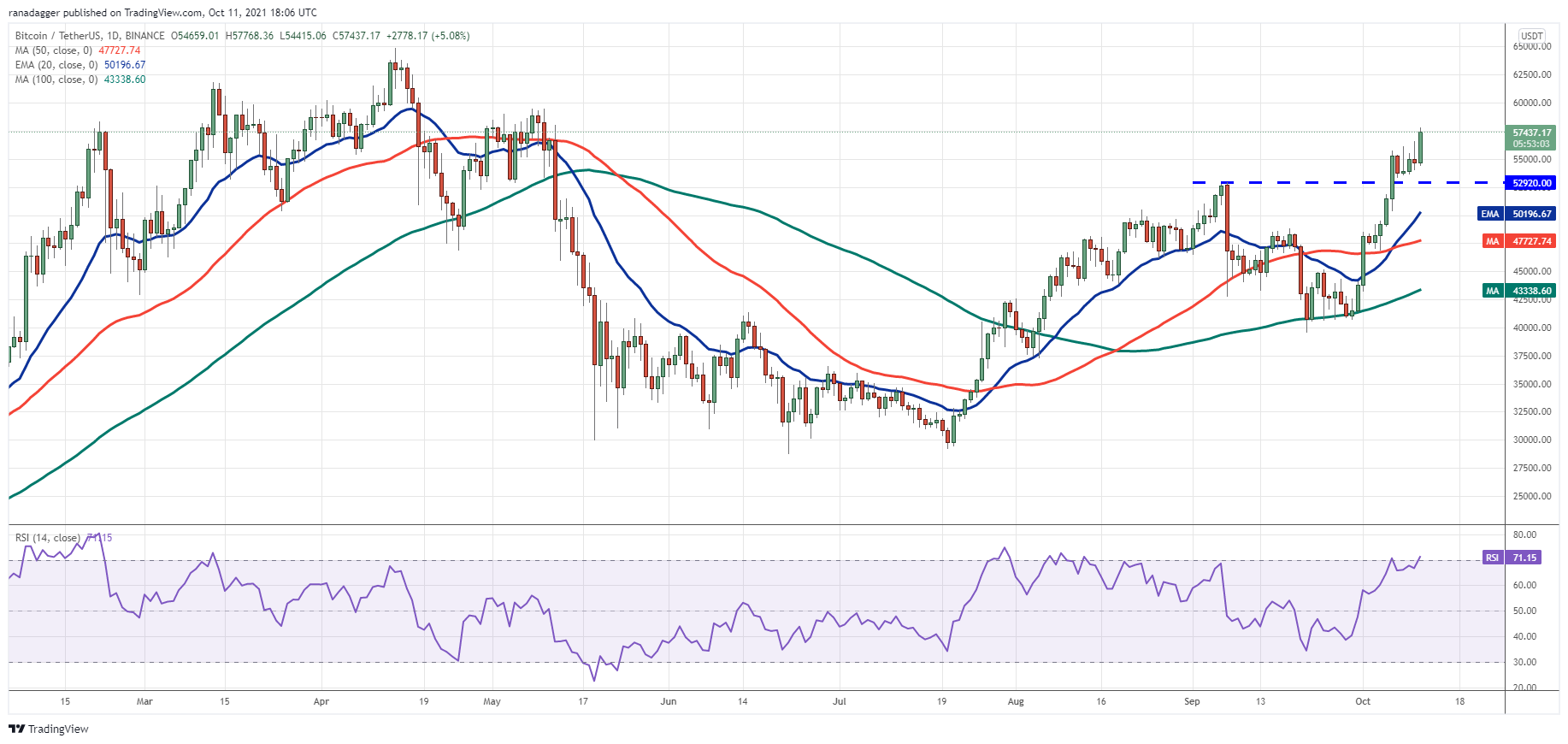Click the latest green candlestick

click(1420, 147)
